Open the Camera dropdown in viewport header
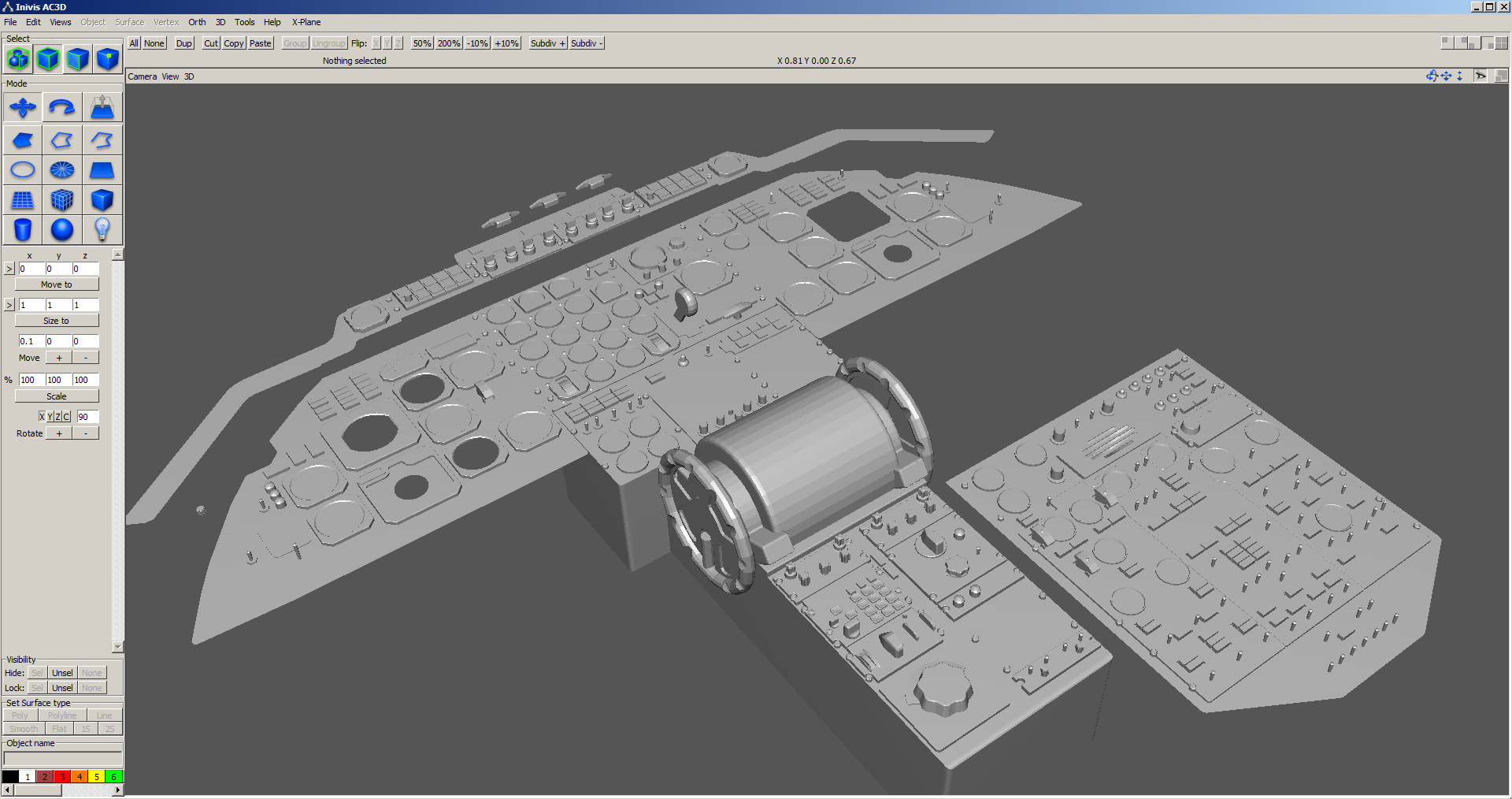Viewport: 1512px width, 799px height. coord(143,76)
